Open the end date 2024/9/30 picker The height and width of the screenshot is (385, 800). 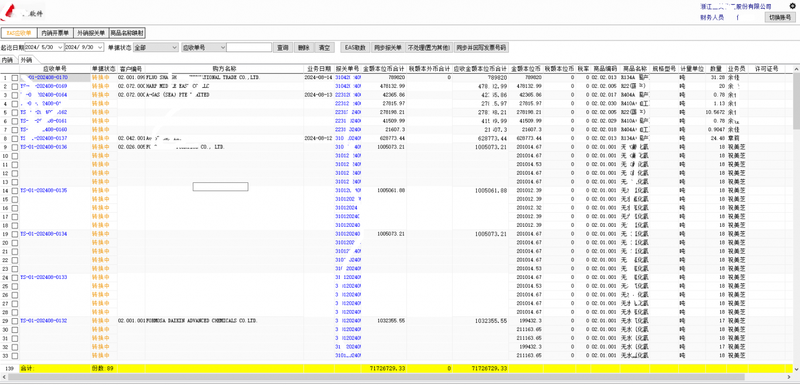pos(85,47)
